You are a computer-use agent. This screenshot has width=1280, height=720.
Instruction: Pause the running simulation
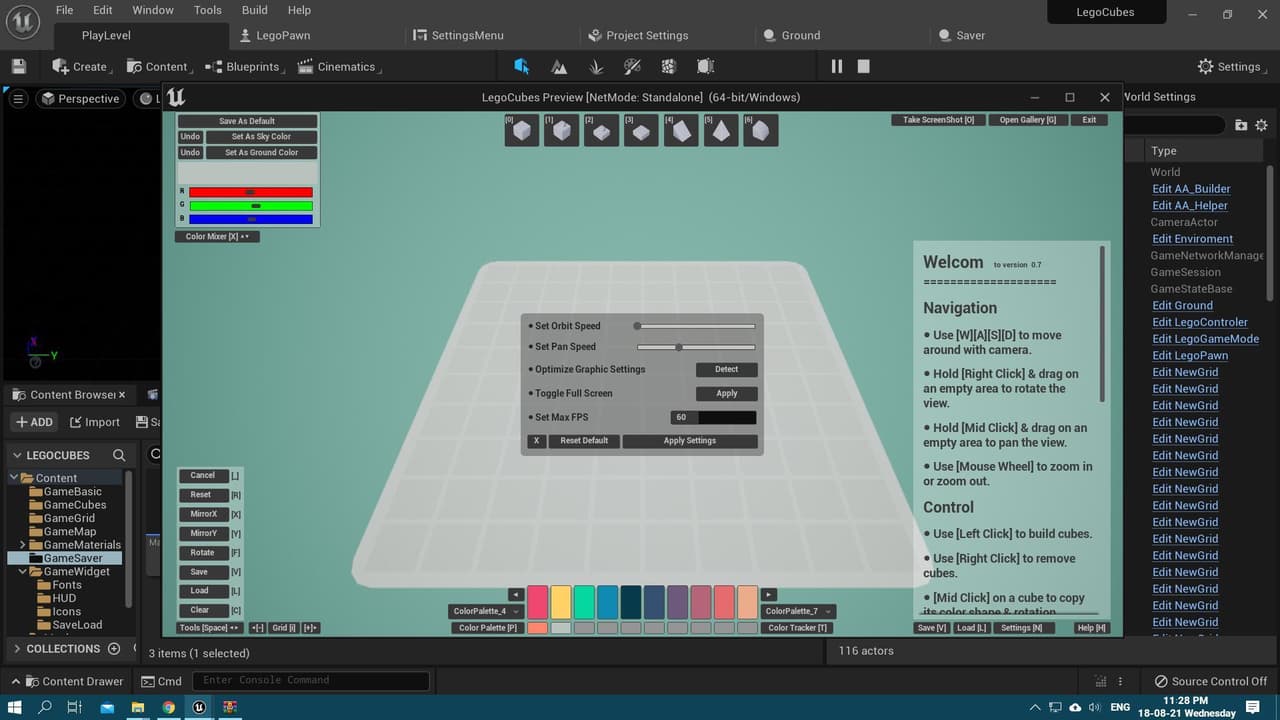(837, 66)
